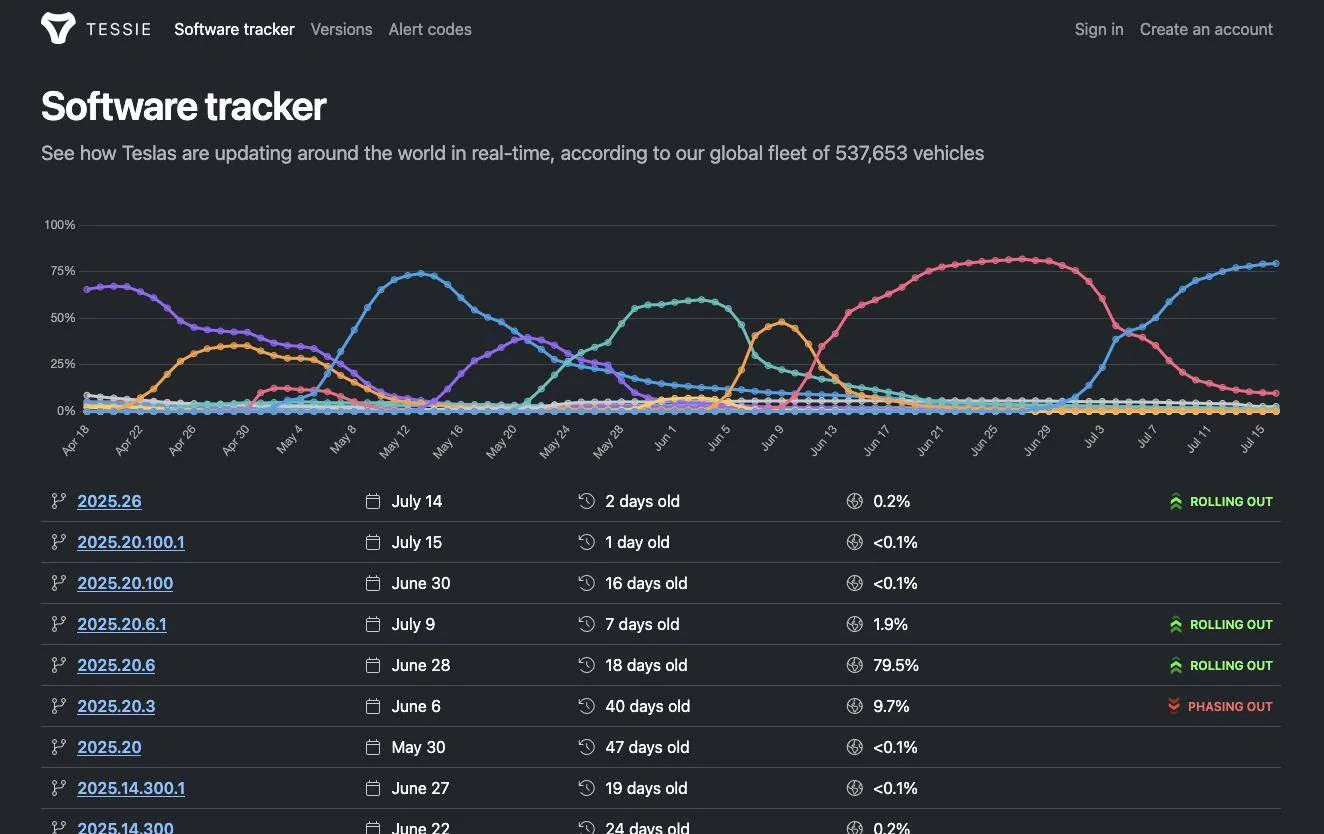Open version 2025.20.6 link

116,665
